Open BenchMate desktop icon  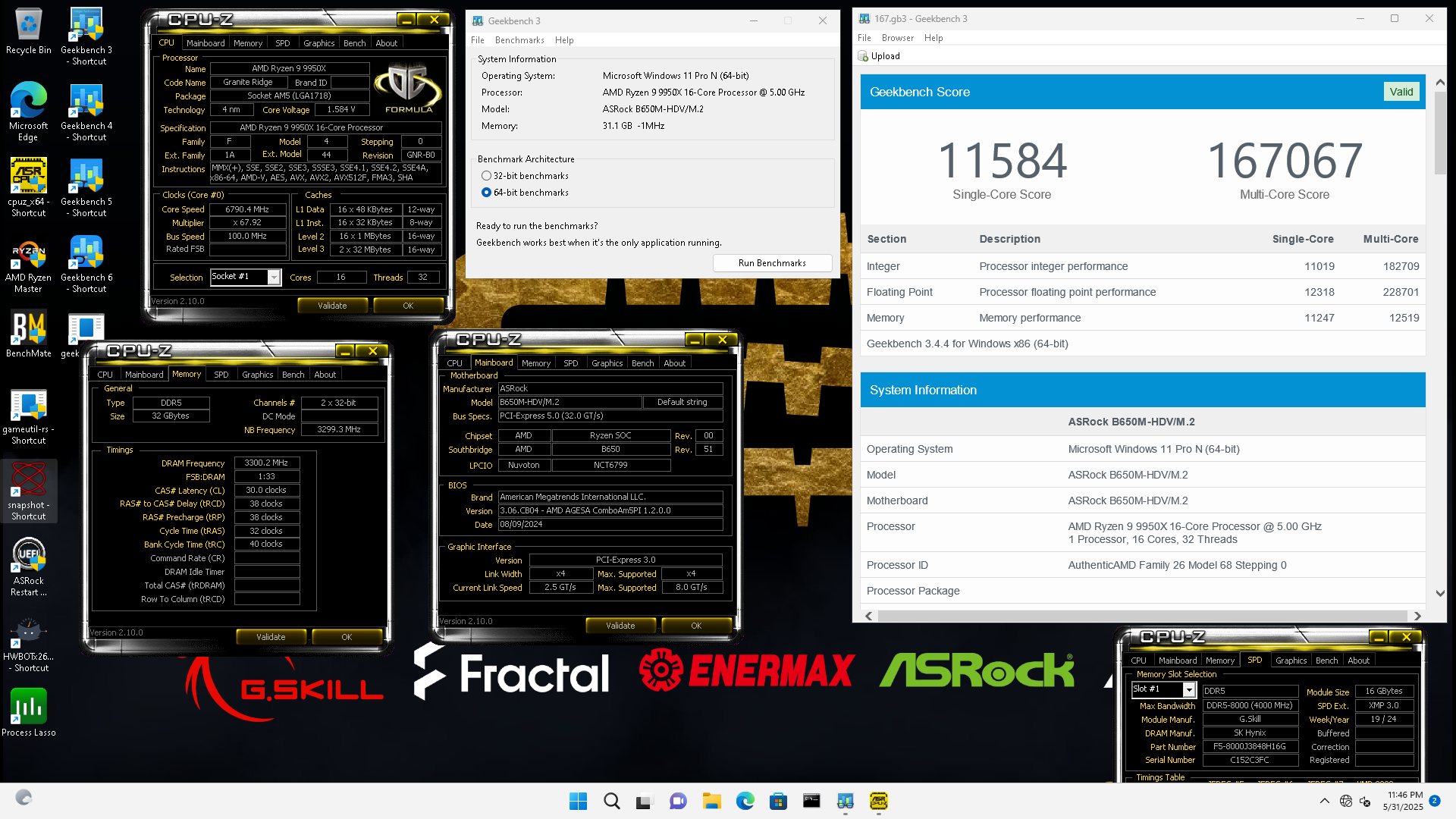[29, 334]
